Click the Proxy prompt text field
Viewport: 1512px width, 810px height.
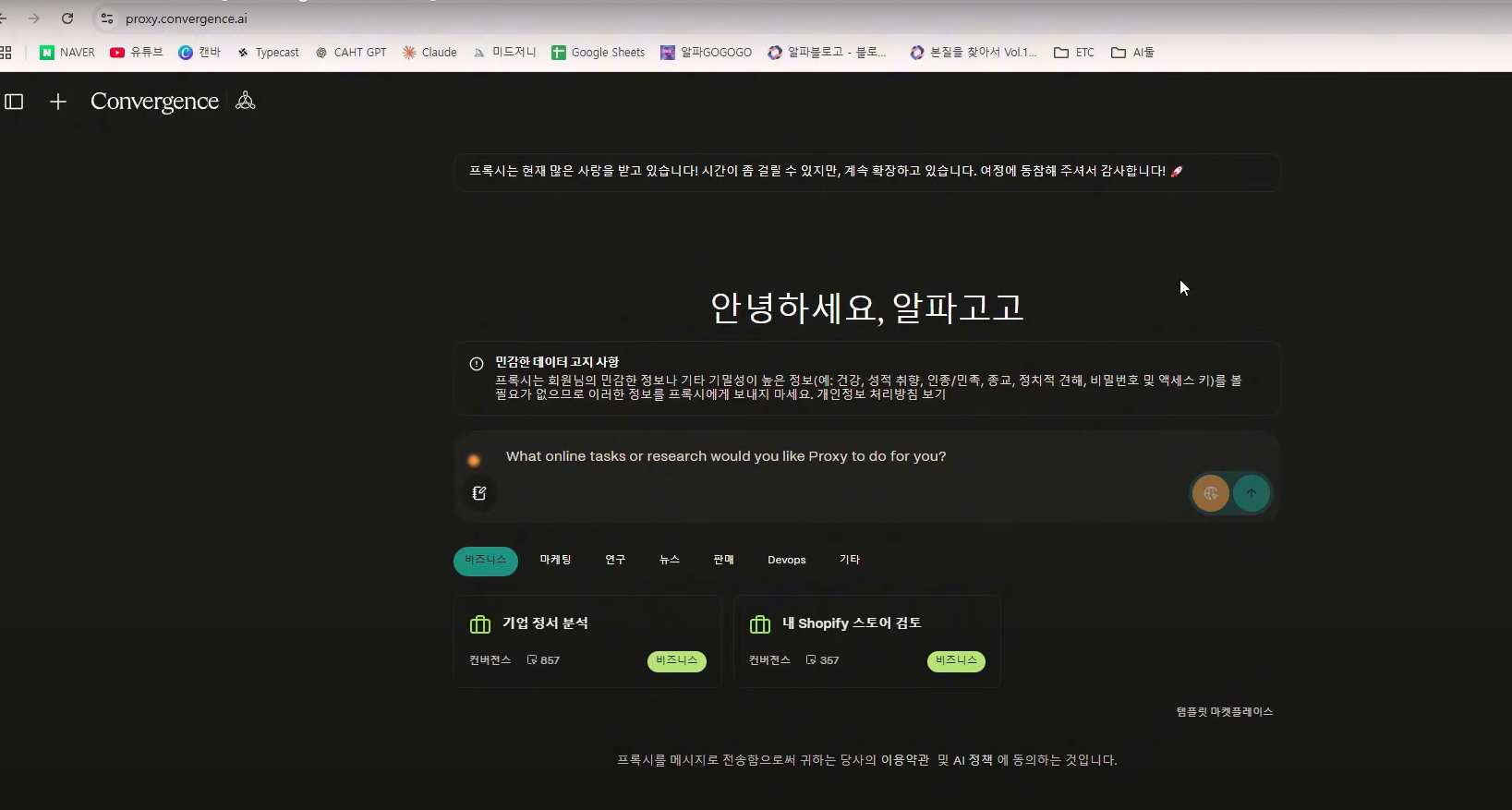click(x=865, y=456)
